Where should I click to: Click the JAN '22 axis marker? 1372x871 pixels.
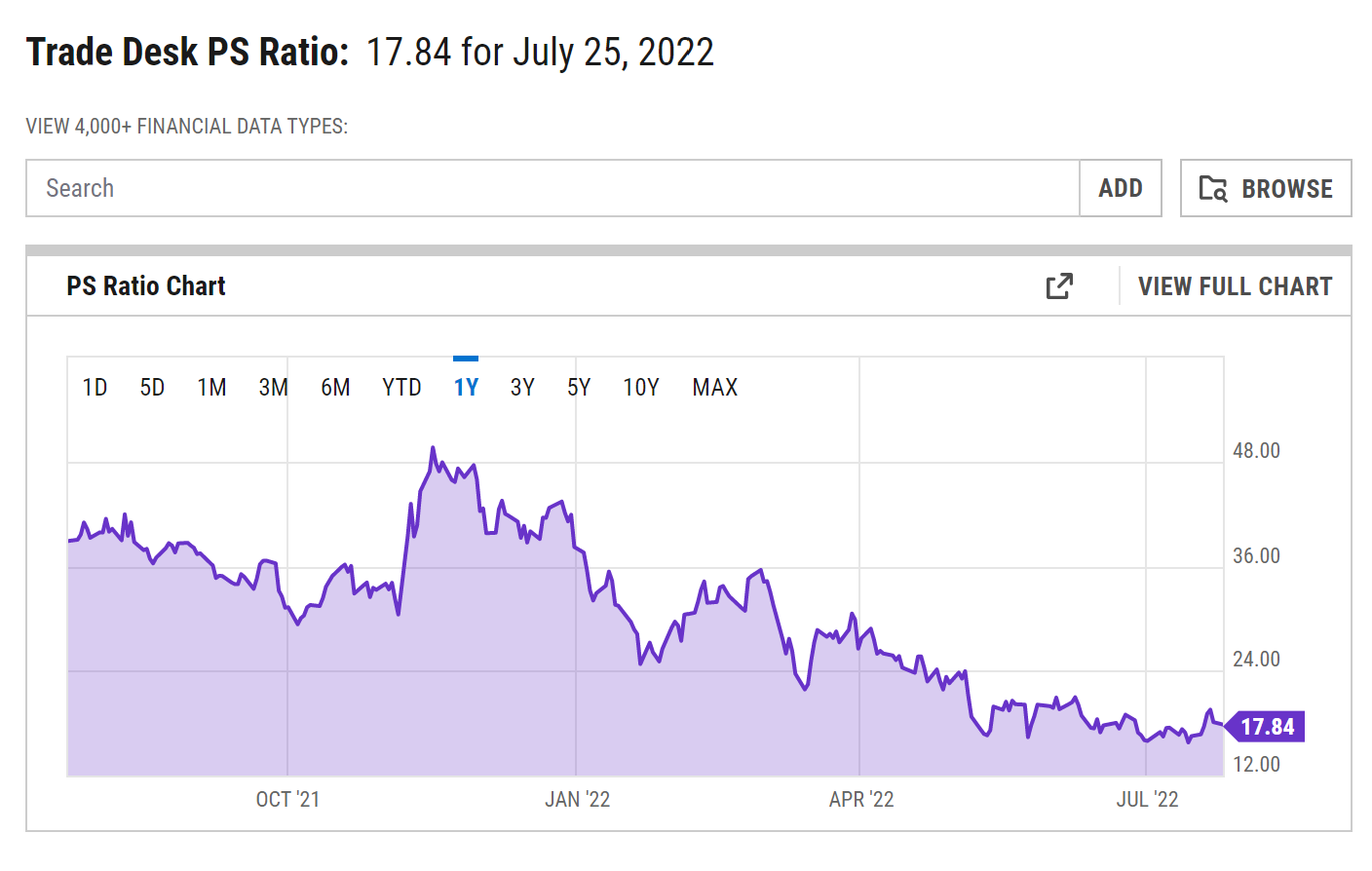577,800
